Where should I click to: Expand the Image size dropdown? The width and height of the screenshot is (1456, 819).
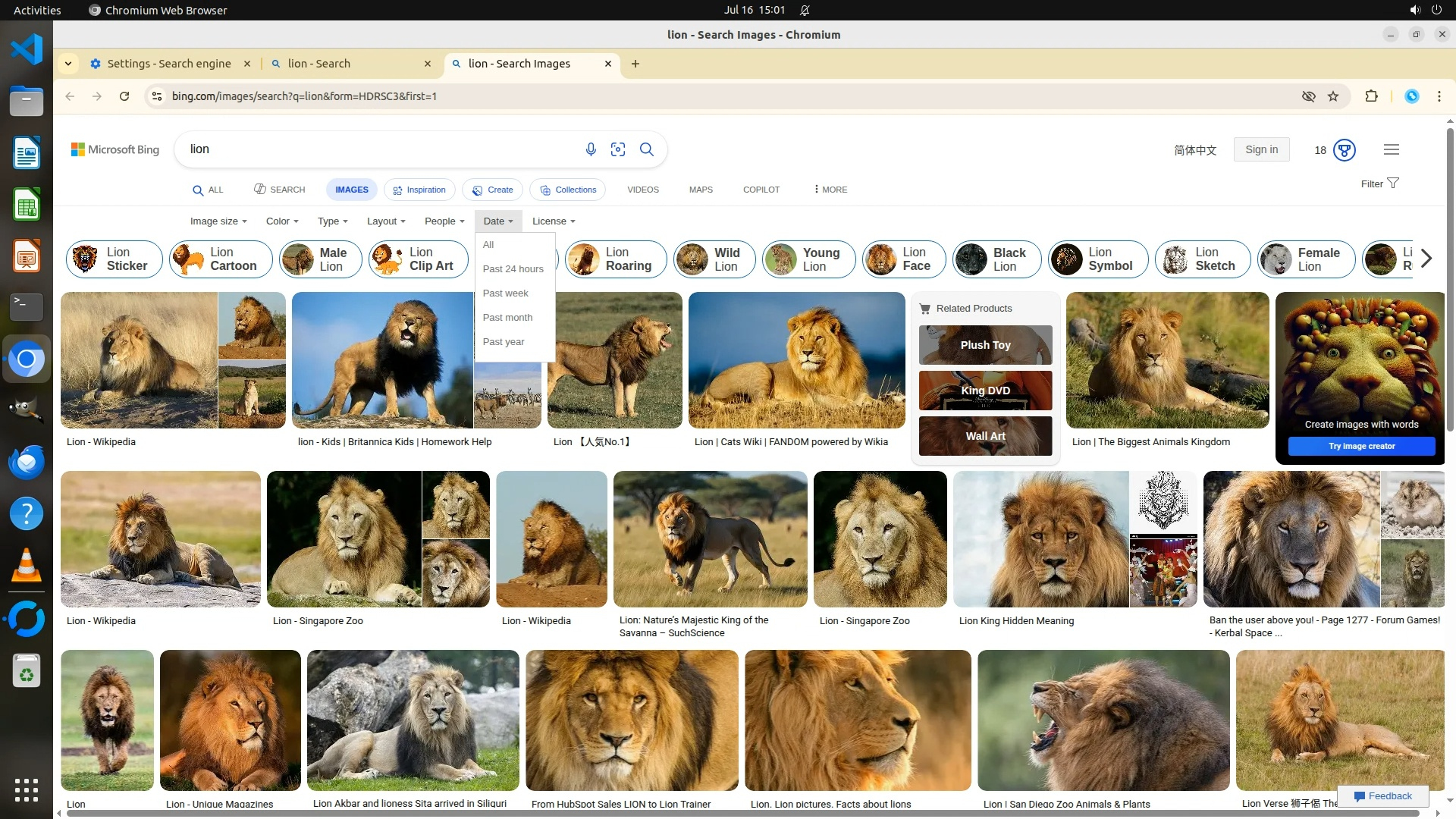218,221
